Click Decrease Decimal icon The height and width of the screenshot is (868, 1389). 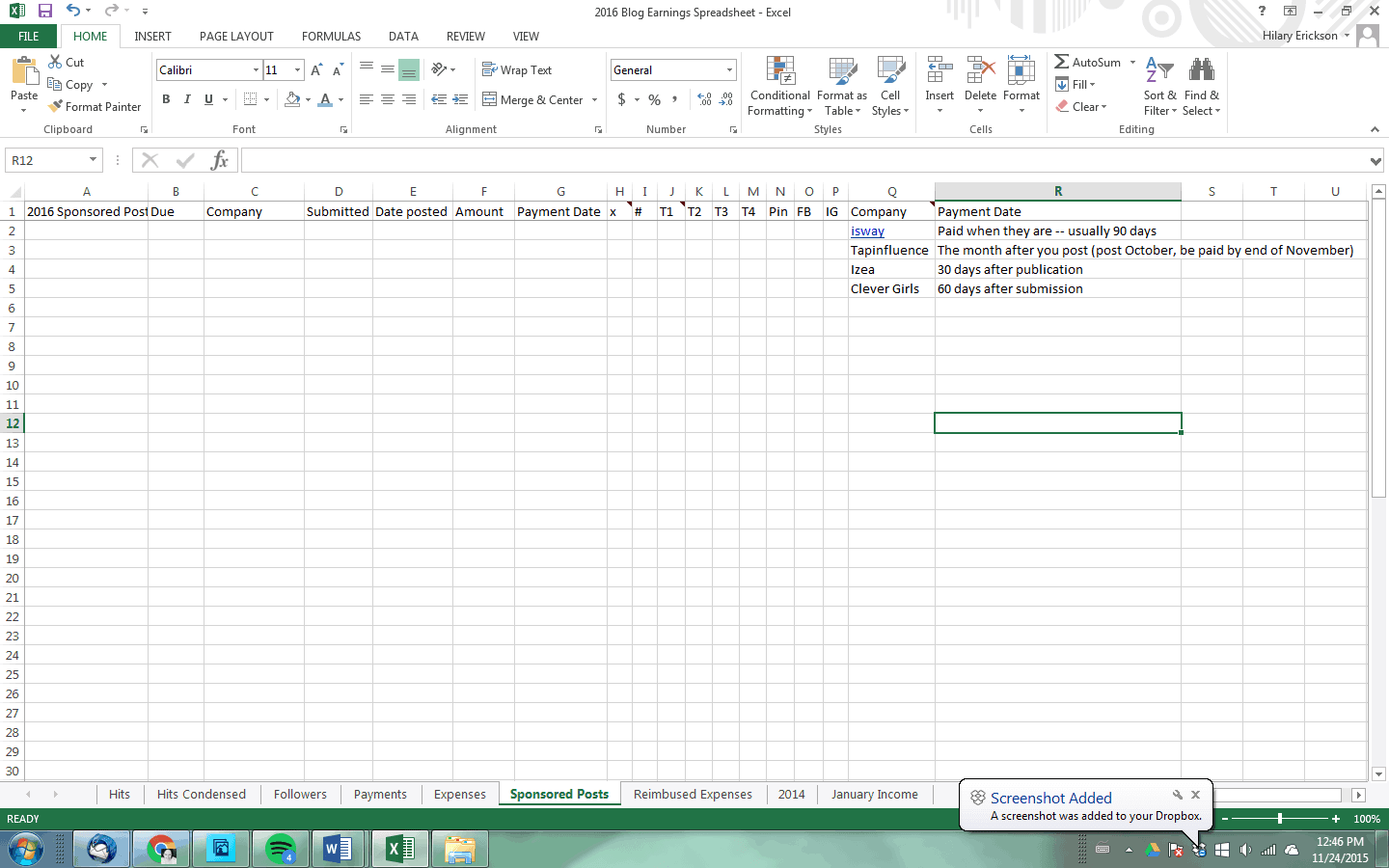click(x=726, y=99)
